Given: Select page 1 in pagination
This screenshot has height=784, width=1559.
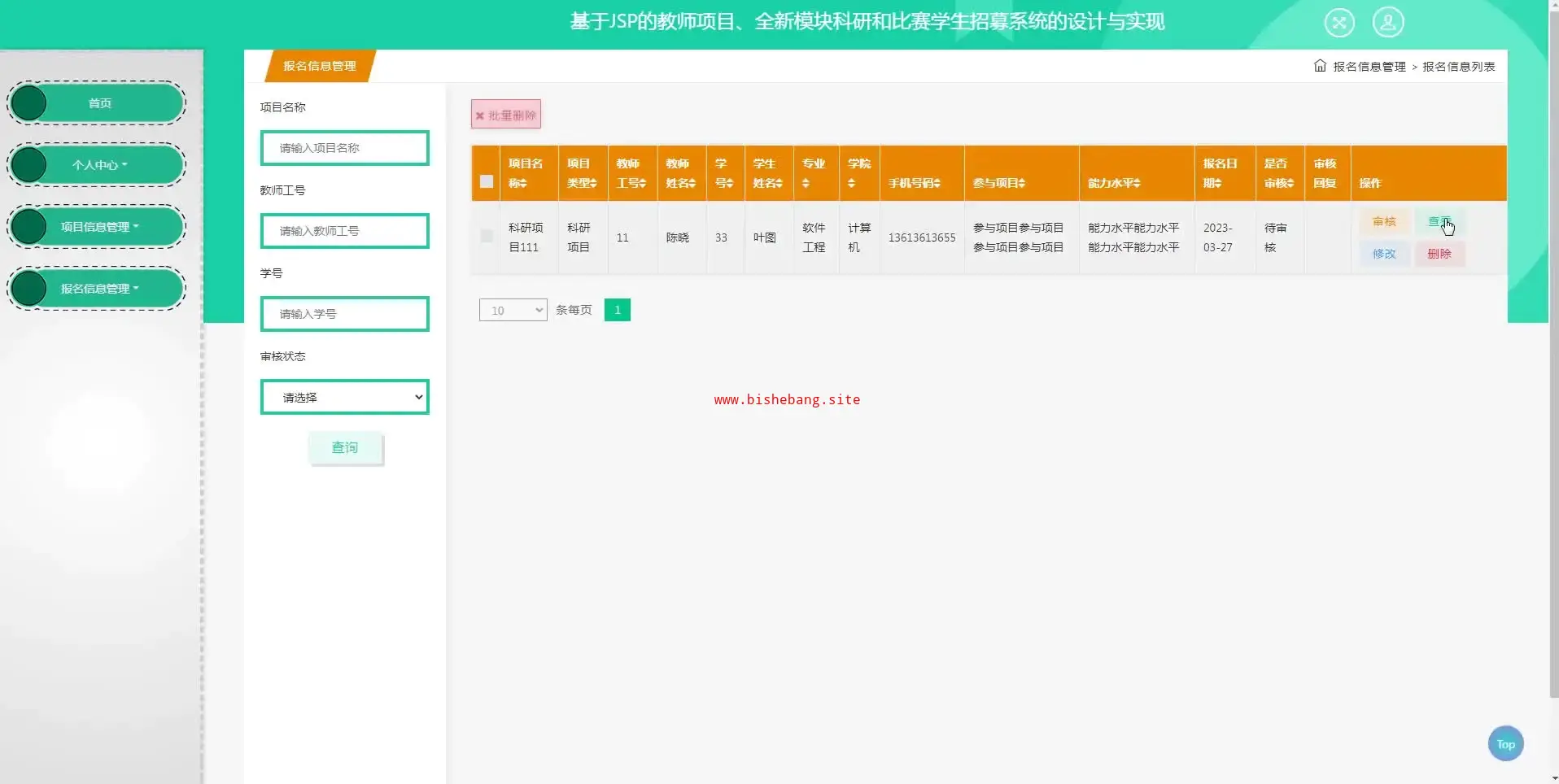Looking at the screenshot, I should tap(617, 310).
